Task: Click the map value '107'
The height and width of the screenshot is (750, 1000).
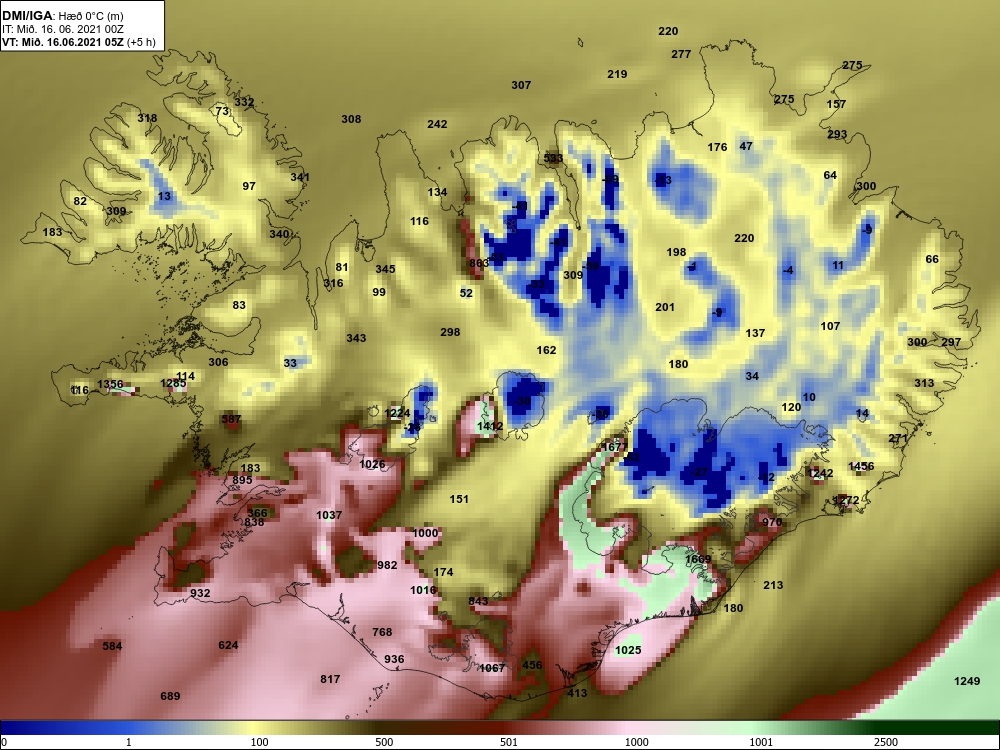Action: pos(830,327)
